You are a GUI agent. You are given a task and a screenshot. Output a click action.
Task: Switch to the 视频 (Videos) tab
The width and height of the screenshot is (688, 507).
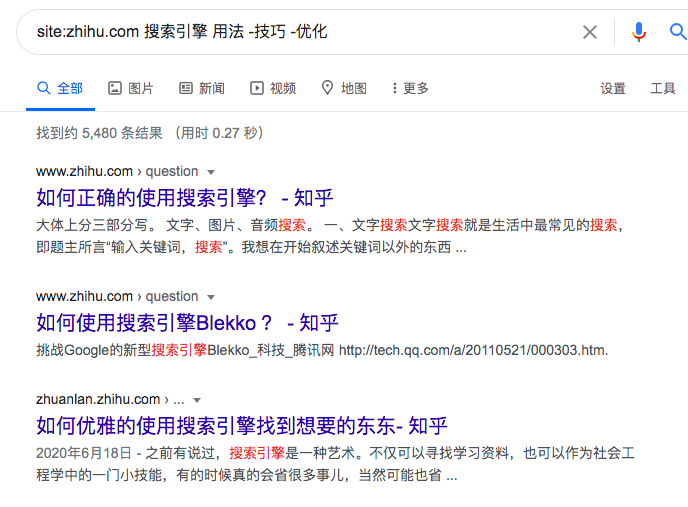273,88
